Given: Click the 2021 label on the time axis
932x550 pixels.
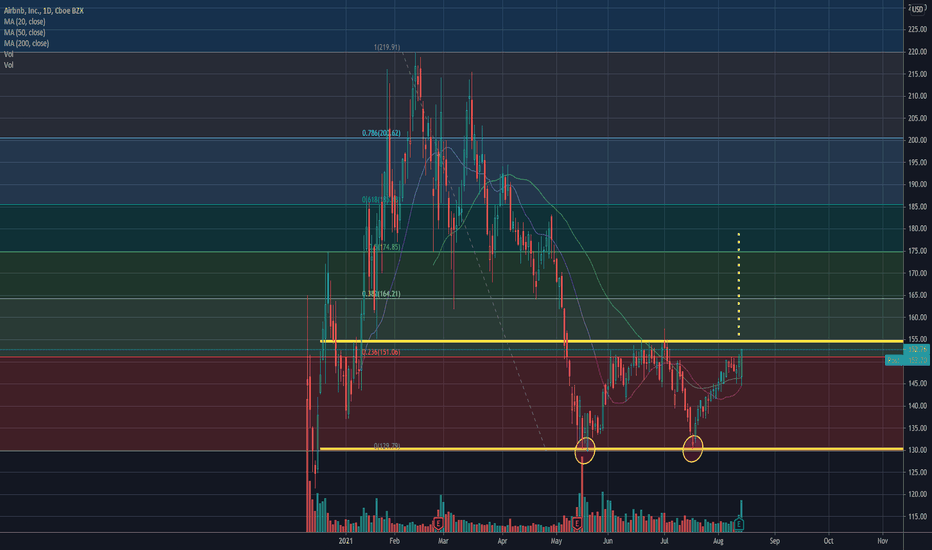Looking at the screenshot, I should [346, 541].
